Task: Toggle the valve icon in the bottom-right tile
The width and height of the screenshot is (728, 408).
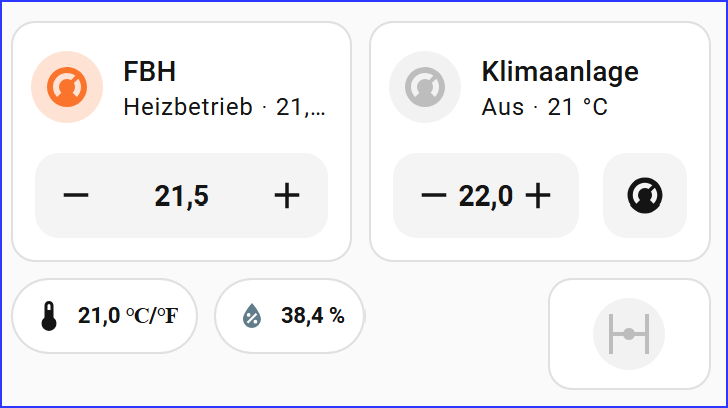Action: pyautogui.click(x=629, y=334)
